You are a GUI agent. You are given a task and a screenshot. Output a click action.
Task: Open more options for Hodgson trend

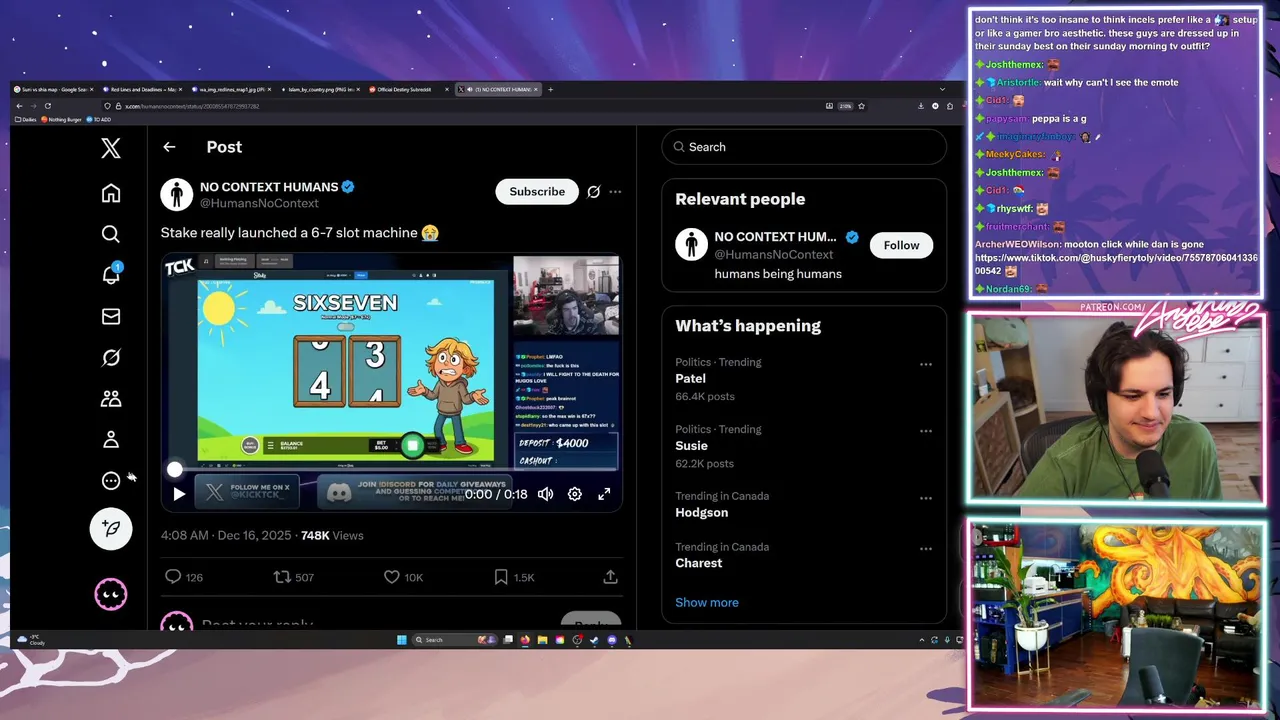pyautogui.click(x=926, y=498)
